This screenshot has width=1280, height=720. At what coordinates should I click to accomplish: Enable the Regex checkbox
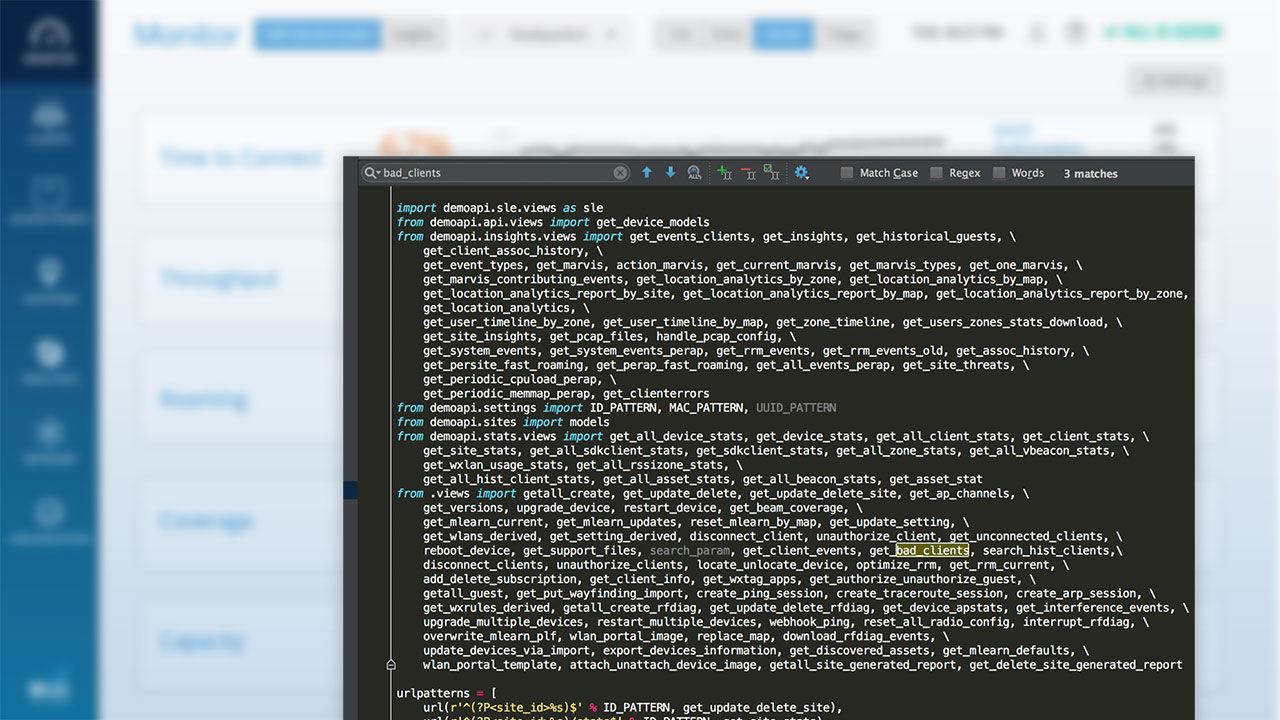tap(936, 172)
